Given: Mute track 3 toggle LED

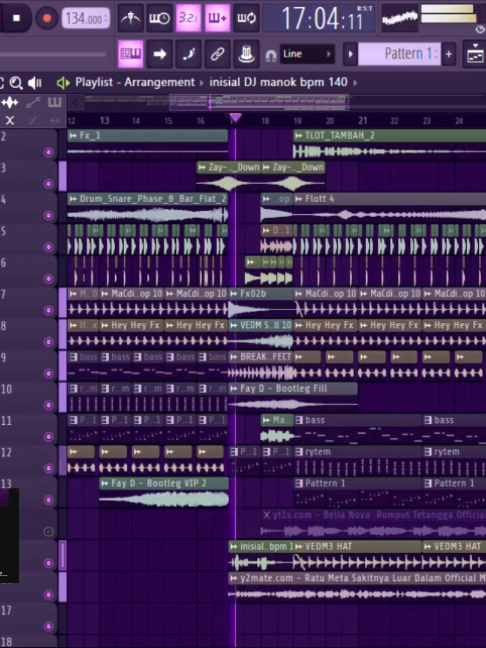Looking at the screenshot, I should tap(48, 184).
